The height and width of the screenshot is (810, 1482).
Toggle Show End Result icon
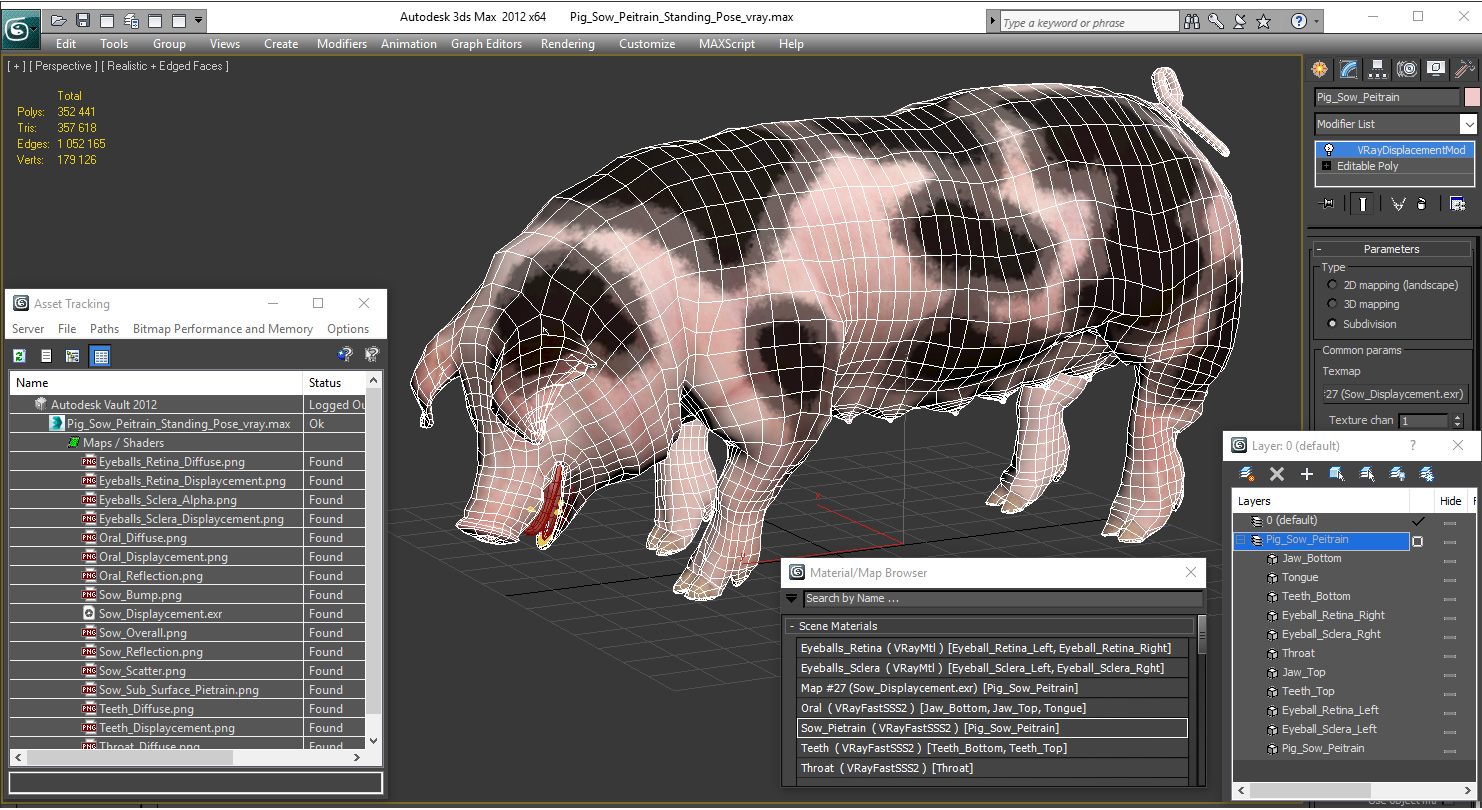click(1362, 204)
